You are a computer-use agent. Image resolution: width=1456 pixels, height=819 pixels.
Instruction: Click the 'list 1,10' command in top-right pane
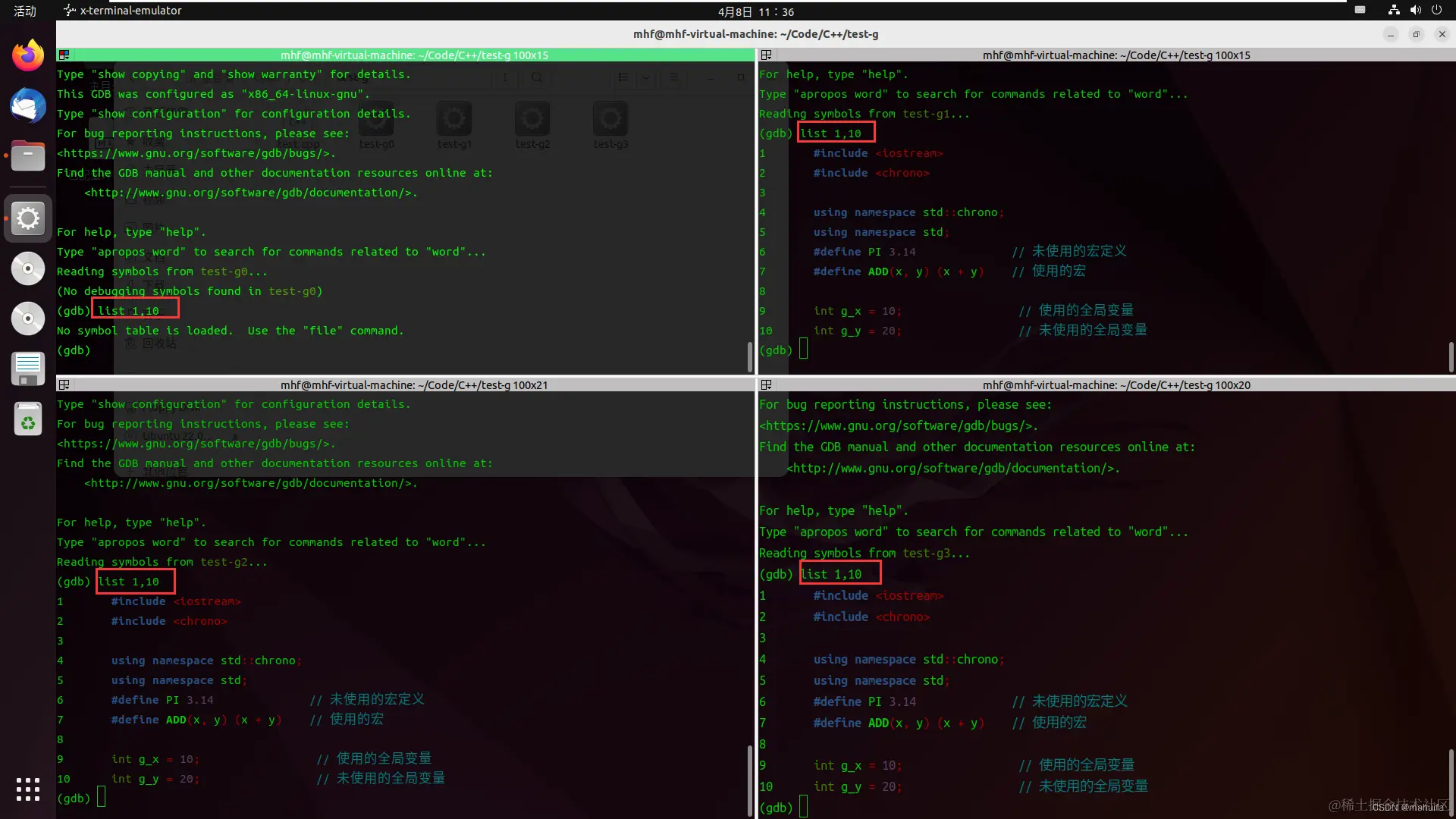click(x=830, y=133)
